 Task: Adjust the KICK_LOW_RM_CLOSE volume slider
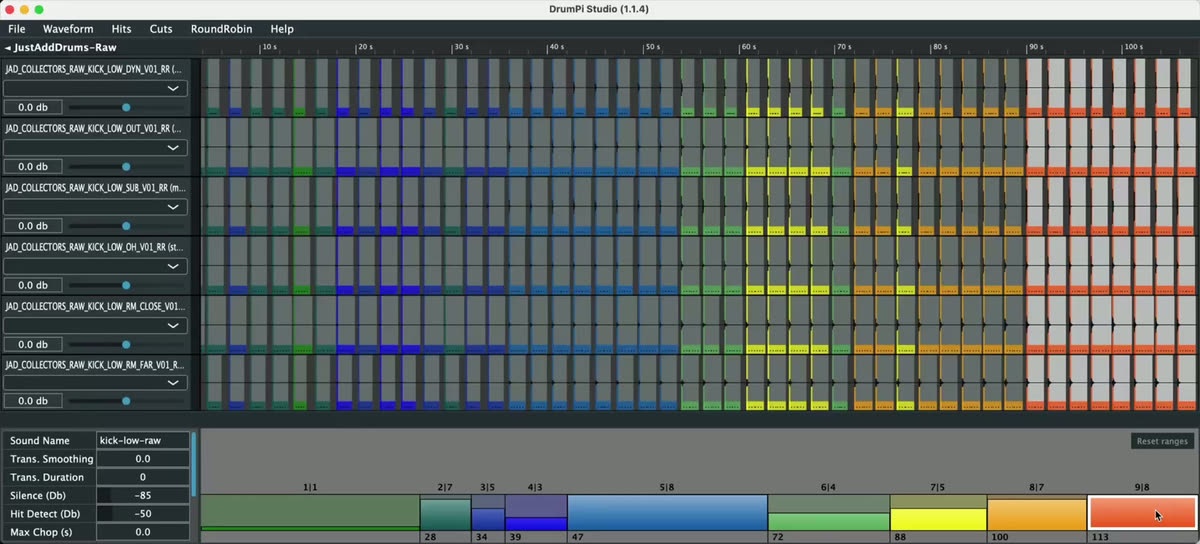126,344
